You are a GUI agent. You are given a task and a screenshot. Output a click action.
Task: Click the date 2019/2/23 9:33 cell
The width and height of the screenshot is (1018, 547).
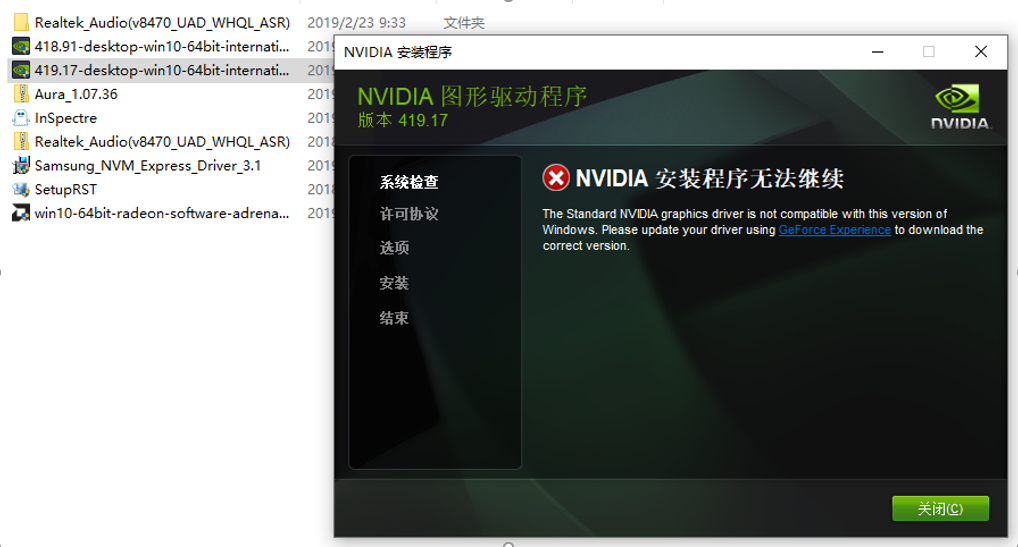[356, 23]
